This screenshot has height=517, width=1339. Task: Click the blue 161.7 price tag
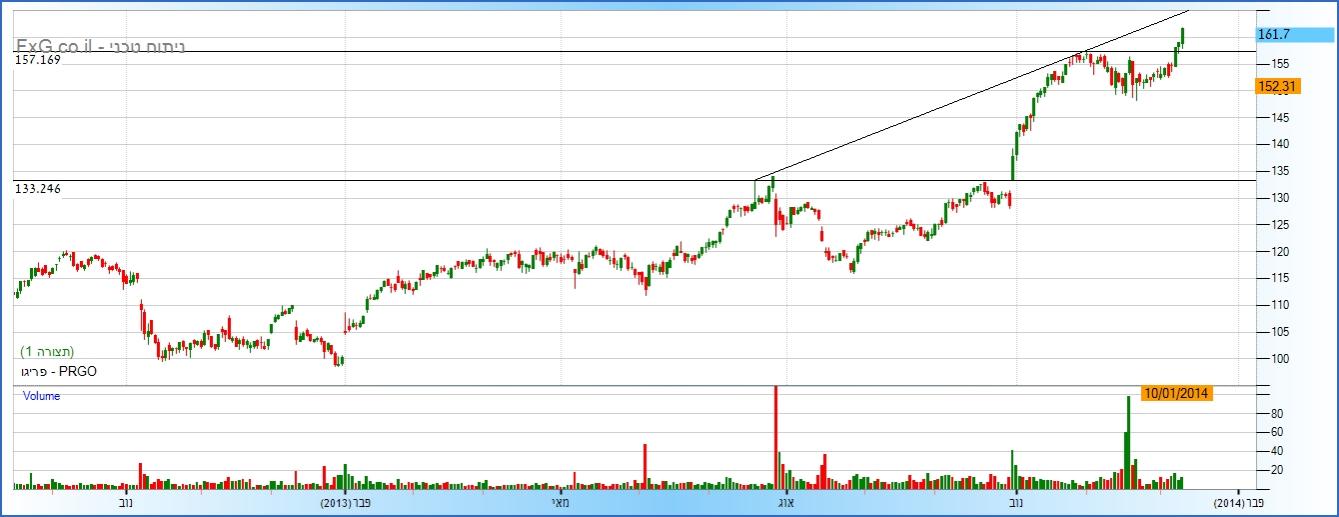1273,34
